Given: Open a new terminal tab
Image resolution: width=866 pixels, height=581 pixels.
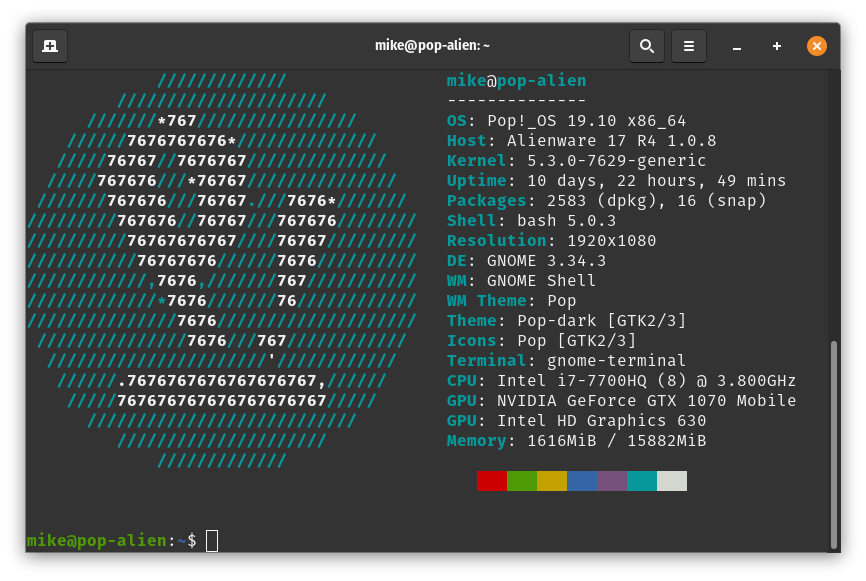Looking at the screenshot, I should click(x=50, y=46).
